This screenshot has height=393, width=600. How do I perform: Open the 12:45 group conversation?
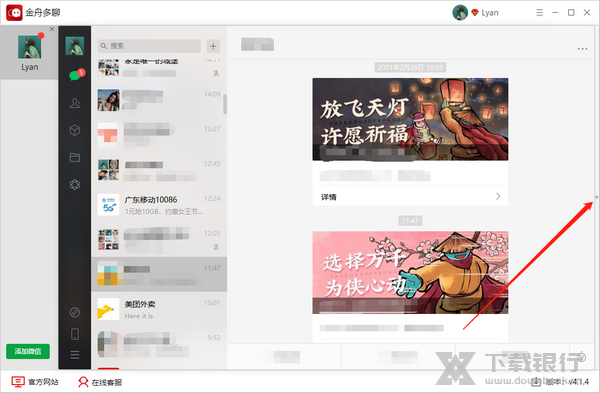(159, 170)
